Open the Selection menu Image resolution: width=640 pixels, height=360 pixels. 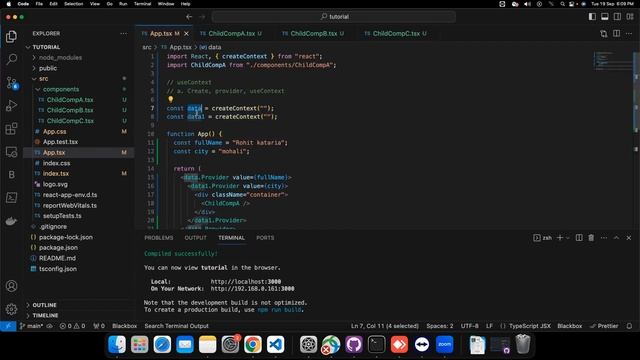tap(73, 4)
